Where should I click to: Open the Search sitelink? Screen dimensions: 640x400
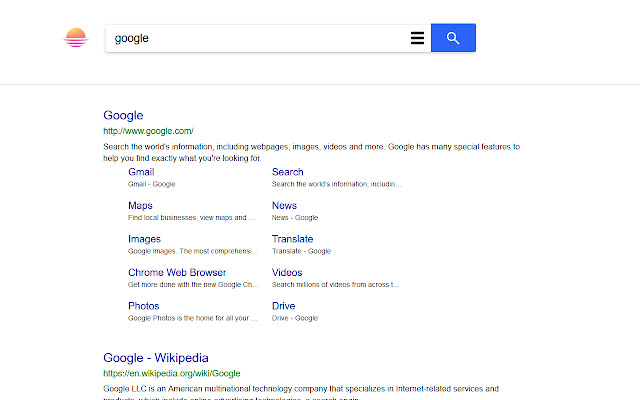point(288,172)
